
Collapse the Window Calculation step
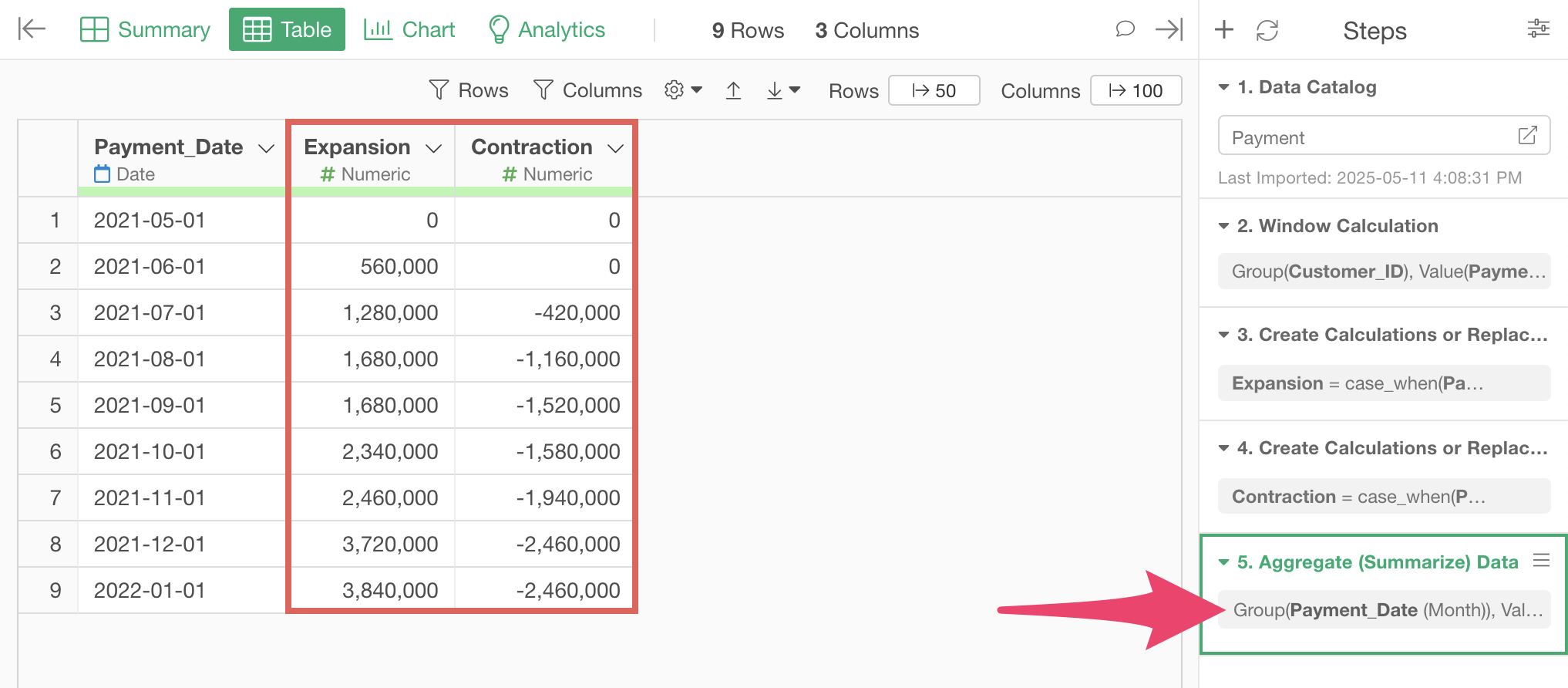point(1223,226)
